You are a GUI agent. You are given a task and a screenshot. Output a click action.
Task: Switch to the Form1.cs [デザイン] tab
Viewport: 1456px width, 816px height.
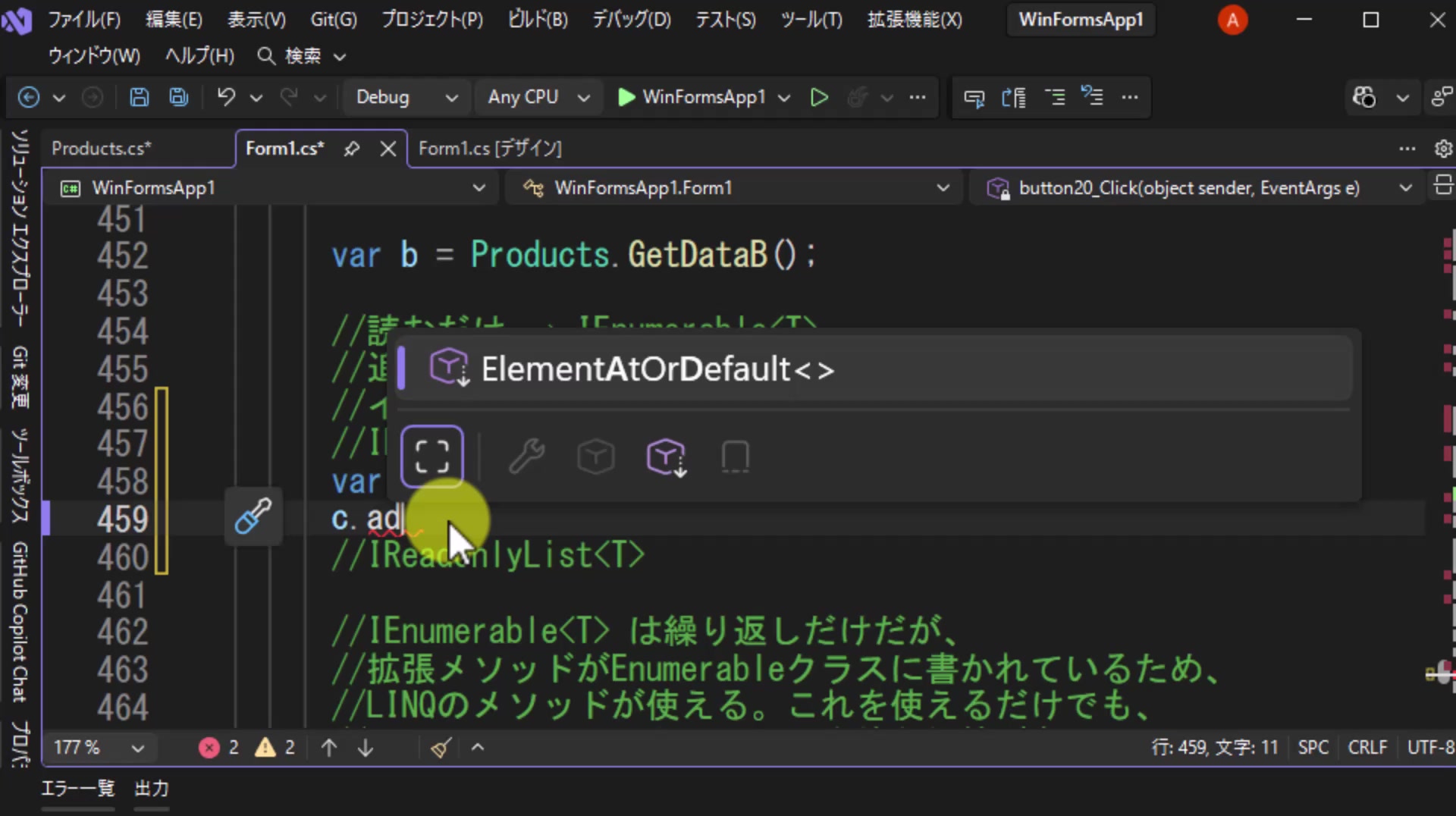click(490, 149)
